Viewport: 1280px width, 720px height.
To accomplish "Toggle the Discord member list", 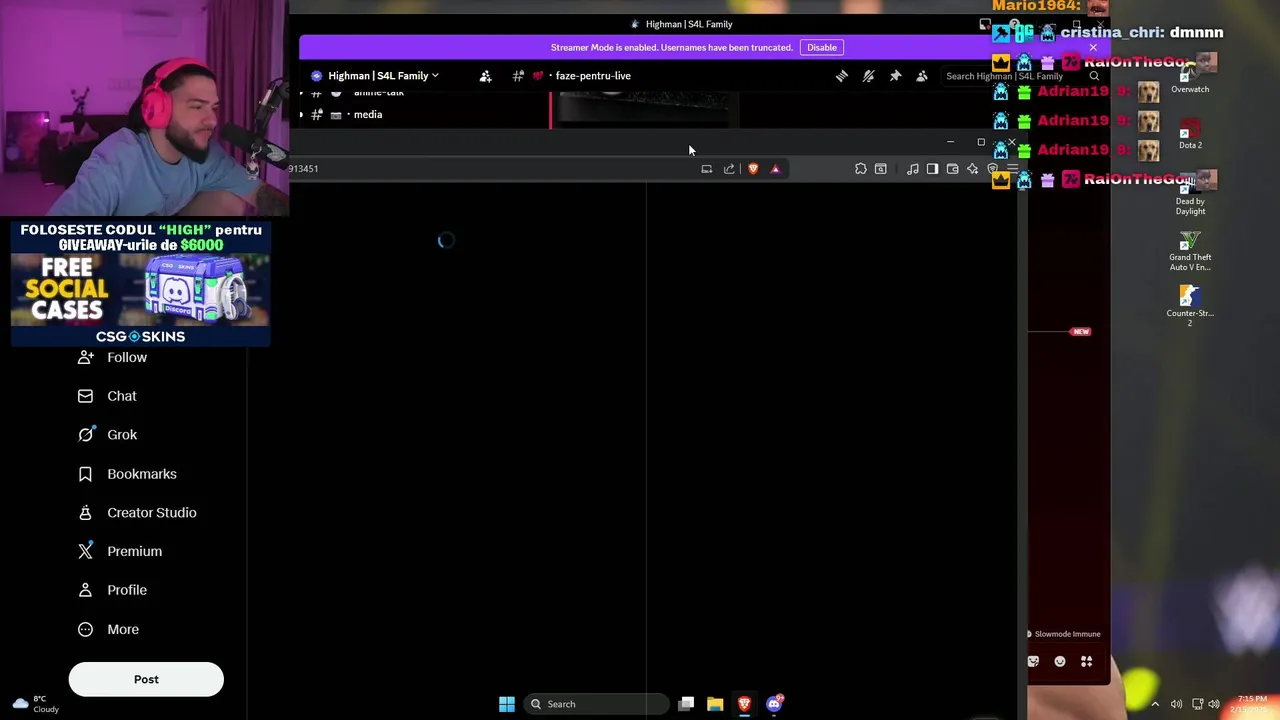I will coord(922,76).
